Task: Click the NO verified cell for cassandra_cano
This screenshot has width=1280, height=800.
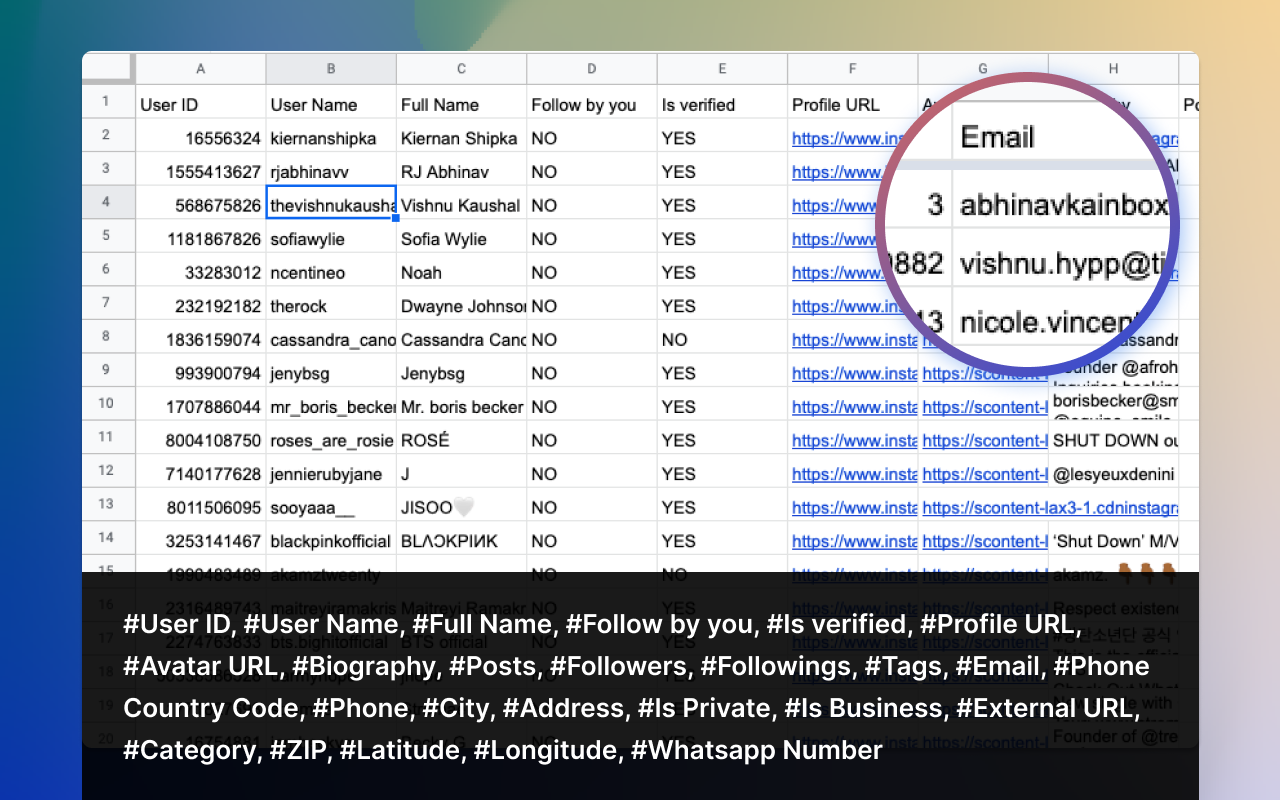Action: pyautogui.click(x=722, y=339)
